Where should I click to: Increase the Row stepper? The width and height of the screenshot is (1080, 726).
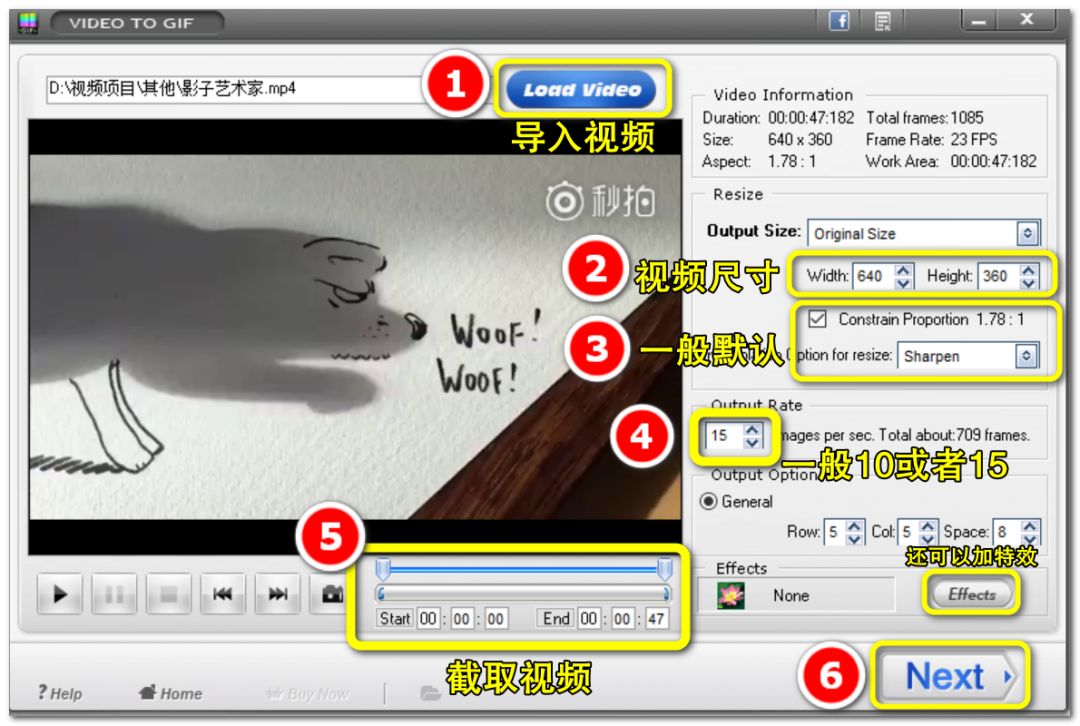click(x=854, y=526)
